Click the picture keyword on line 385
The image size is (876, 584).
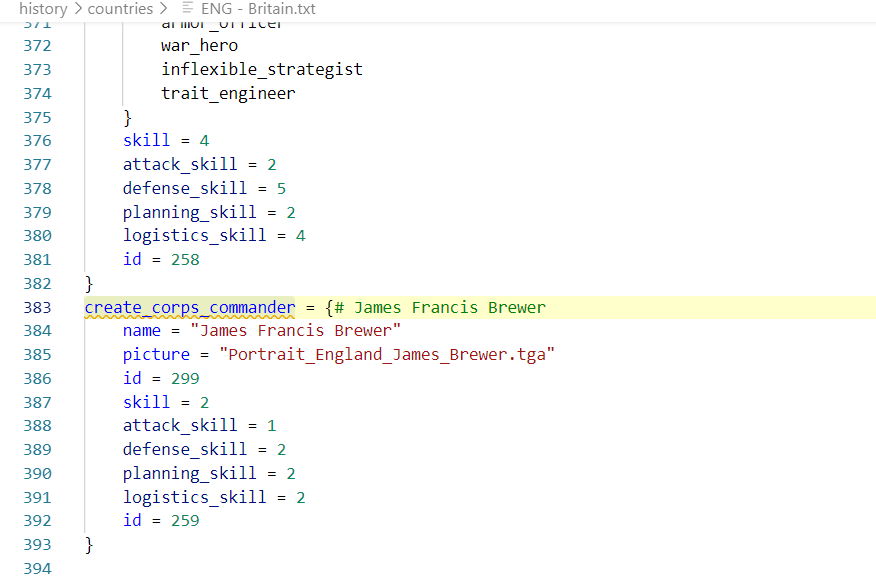click(x=156, y=355)
